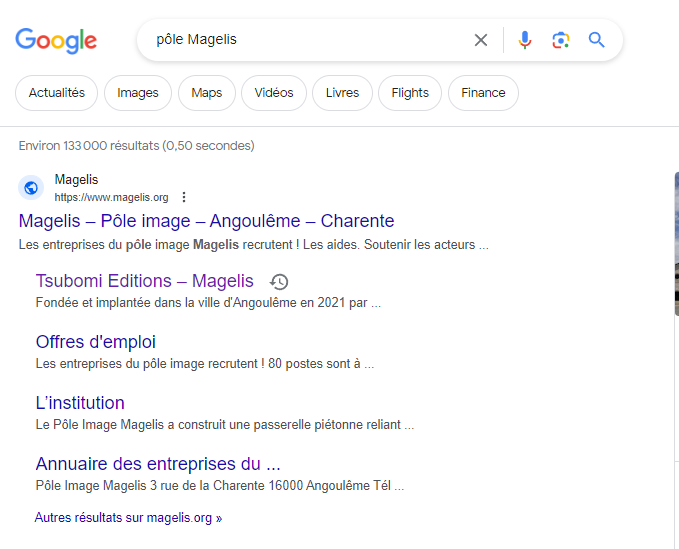Open Google Lens image search
The image size is (679, 549).
tap(561, 40)
